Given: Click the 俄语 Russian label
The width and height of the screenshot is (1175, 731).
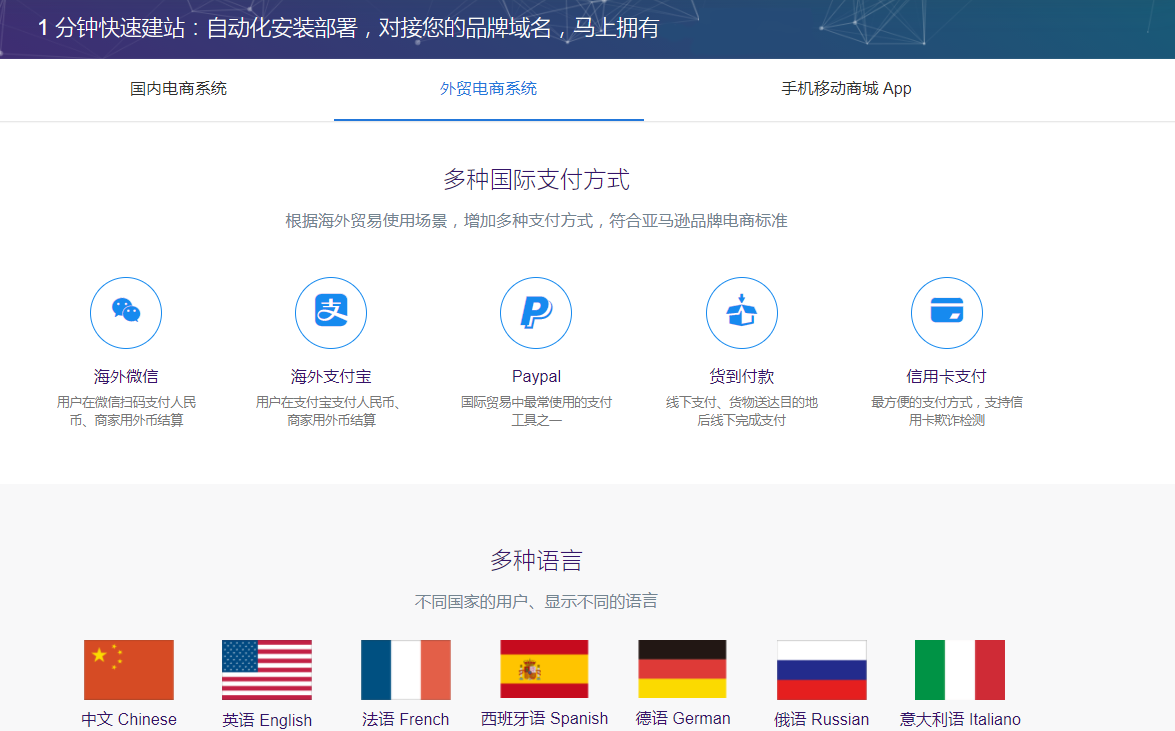Looking at the screenshot, I should coord(821,719).
